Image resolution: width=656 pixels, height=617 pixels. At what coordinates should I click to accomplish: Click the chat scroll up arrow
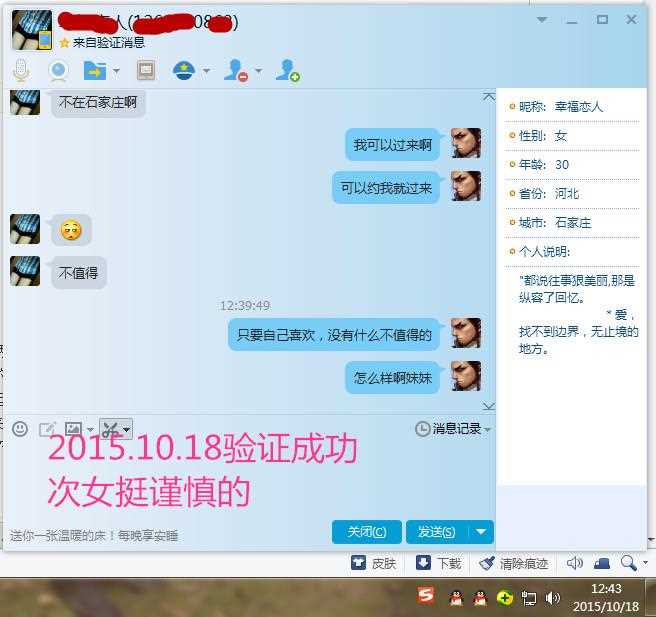click(489, 97)
